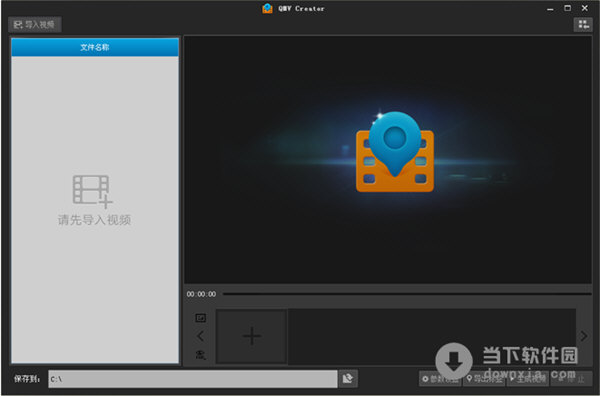
Task: Select the 文件名称 column header
Action: pos(95,47)
